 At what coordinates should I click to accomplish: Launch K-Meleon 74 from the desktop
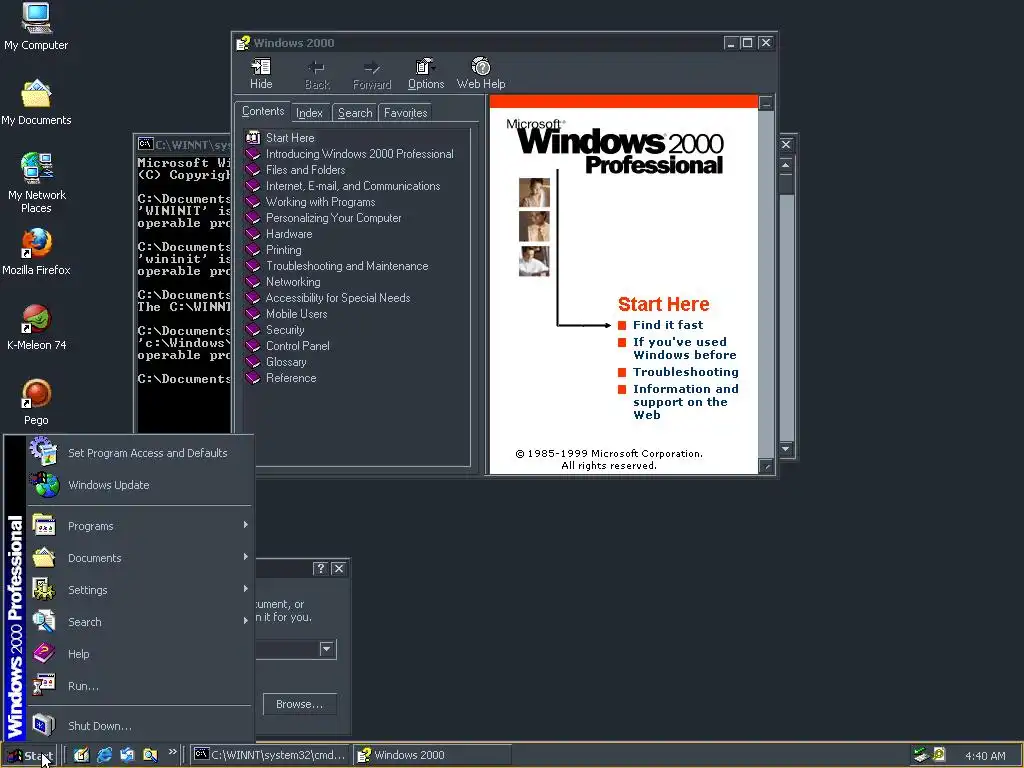(x=36, y=319)
